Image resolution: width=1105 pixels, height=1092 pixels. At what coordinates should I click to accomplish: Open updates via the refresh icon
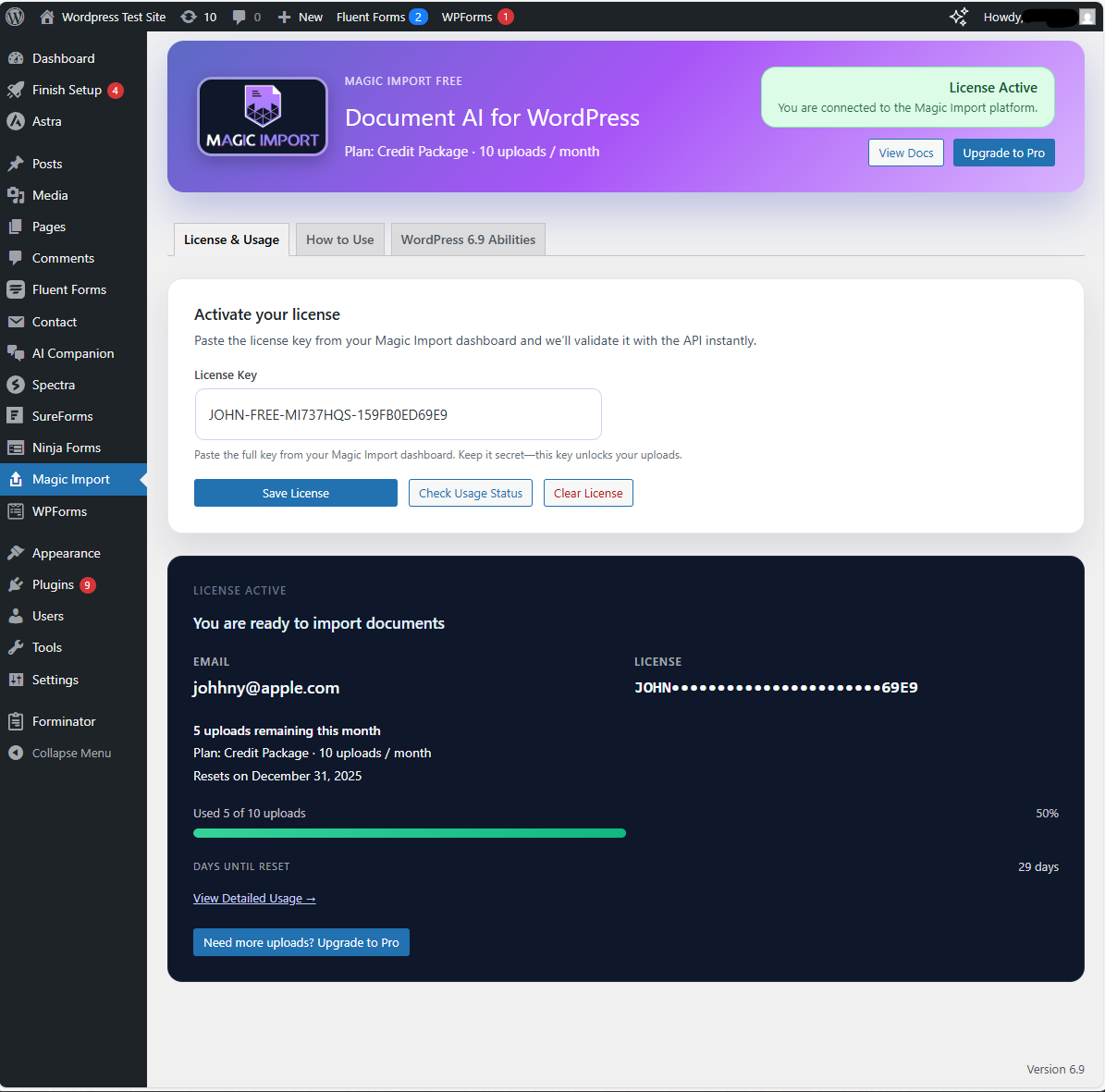(x=188, y=17)
